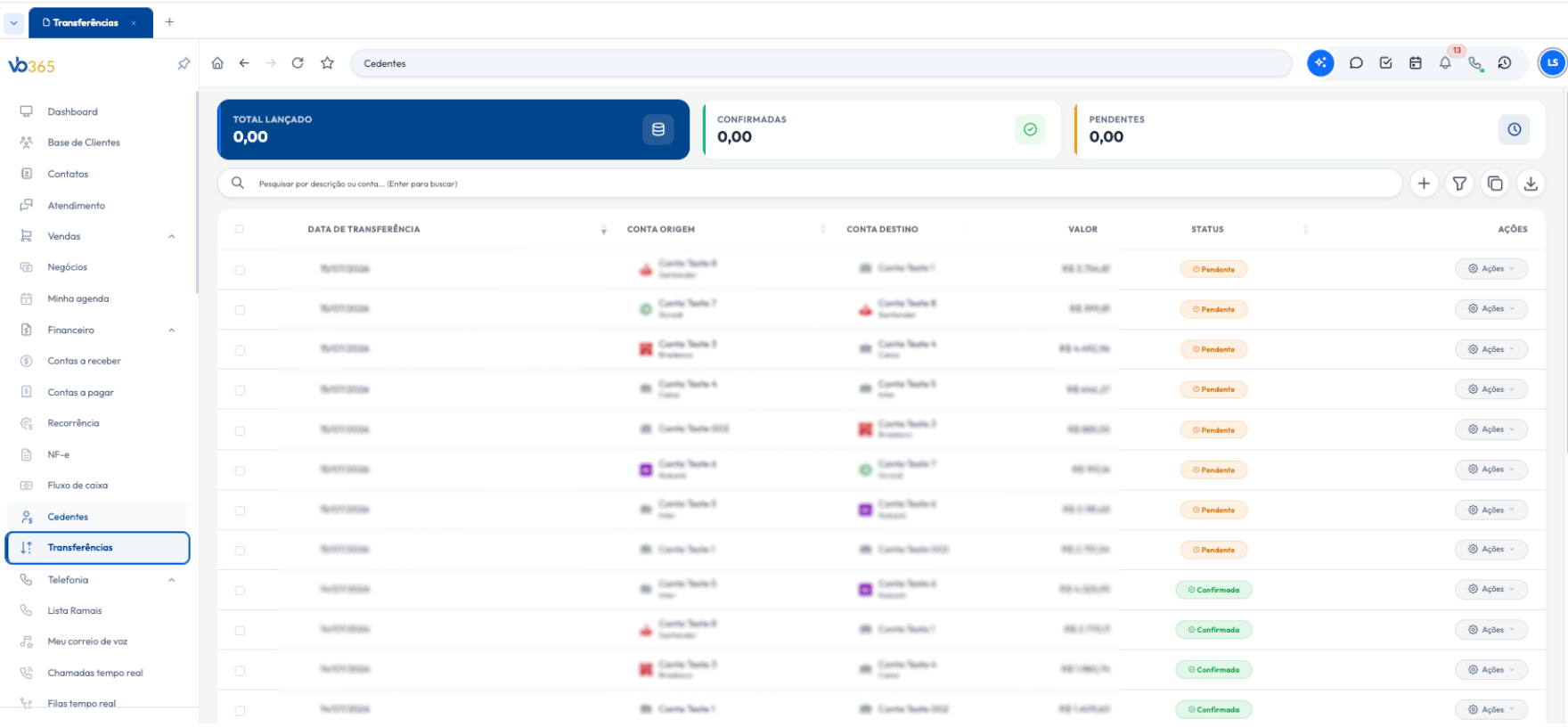Click the phone status icon
1568x727 pixels.
[1475, 63]
